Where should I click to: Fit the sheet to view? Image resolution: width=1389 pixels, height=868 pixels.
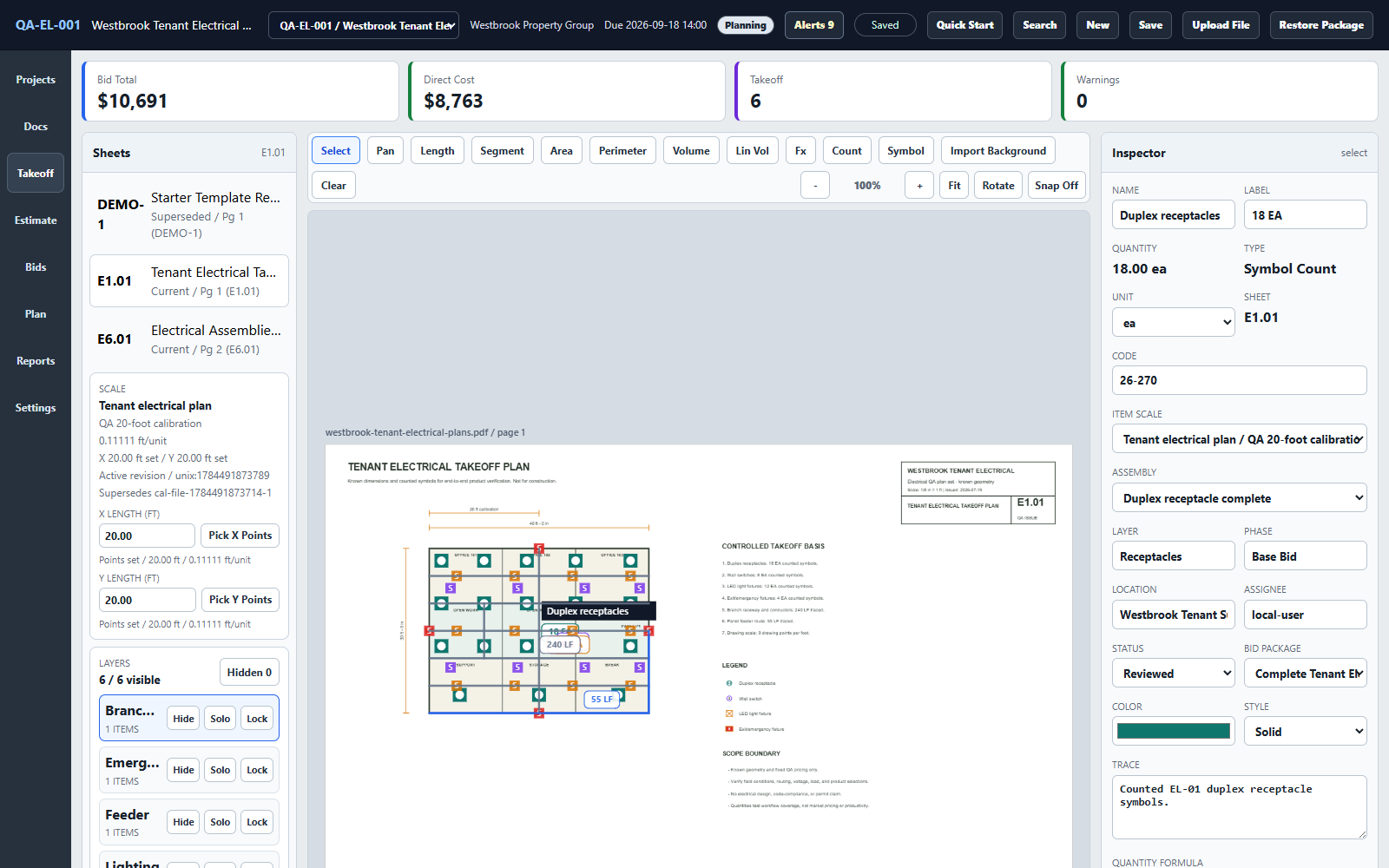(954, 186)
